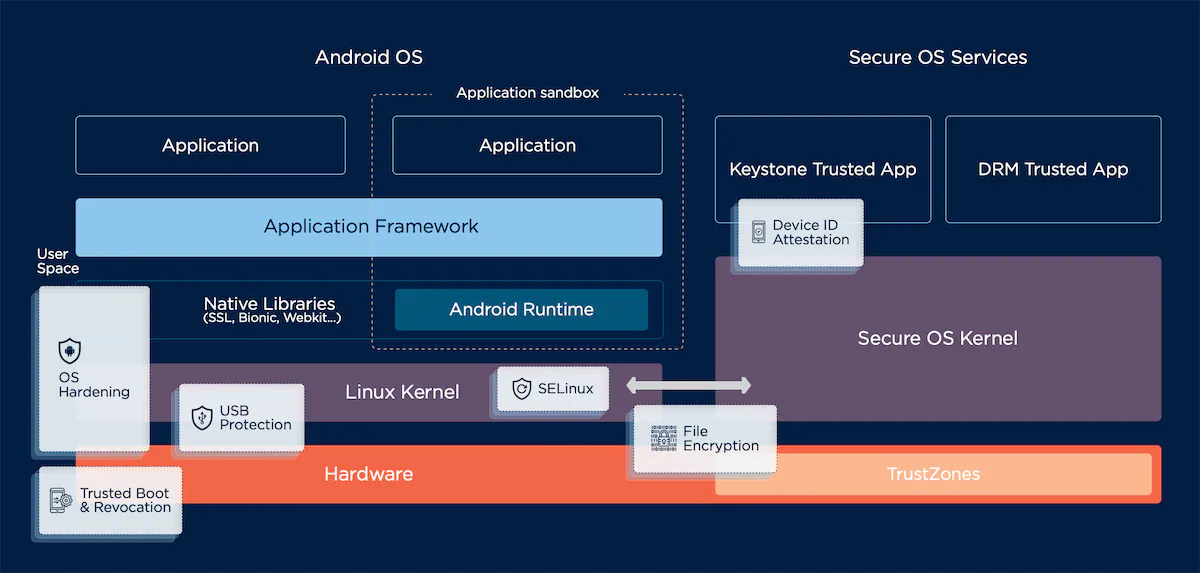Screen dimensions: 1200x573
Task: Click the USB shield icon
Action: click(x=202, y=417)
